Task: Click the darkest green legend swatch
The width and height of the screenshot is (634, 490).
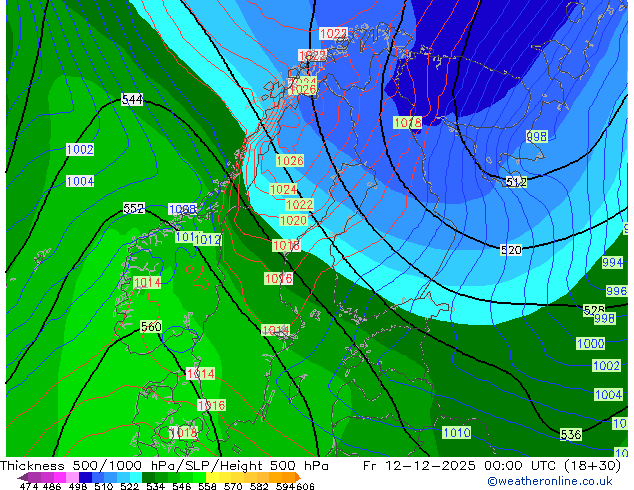Action: (148, 477)
